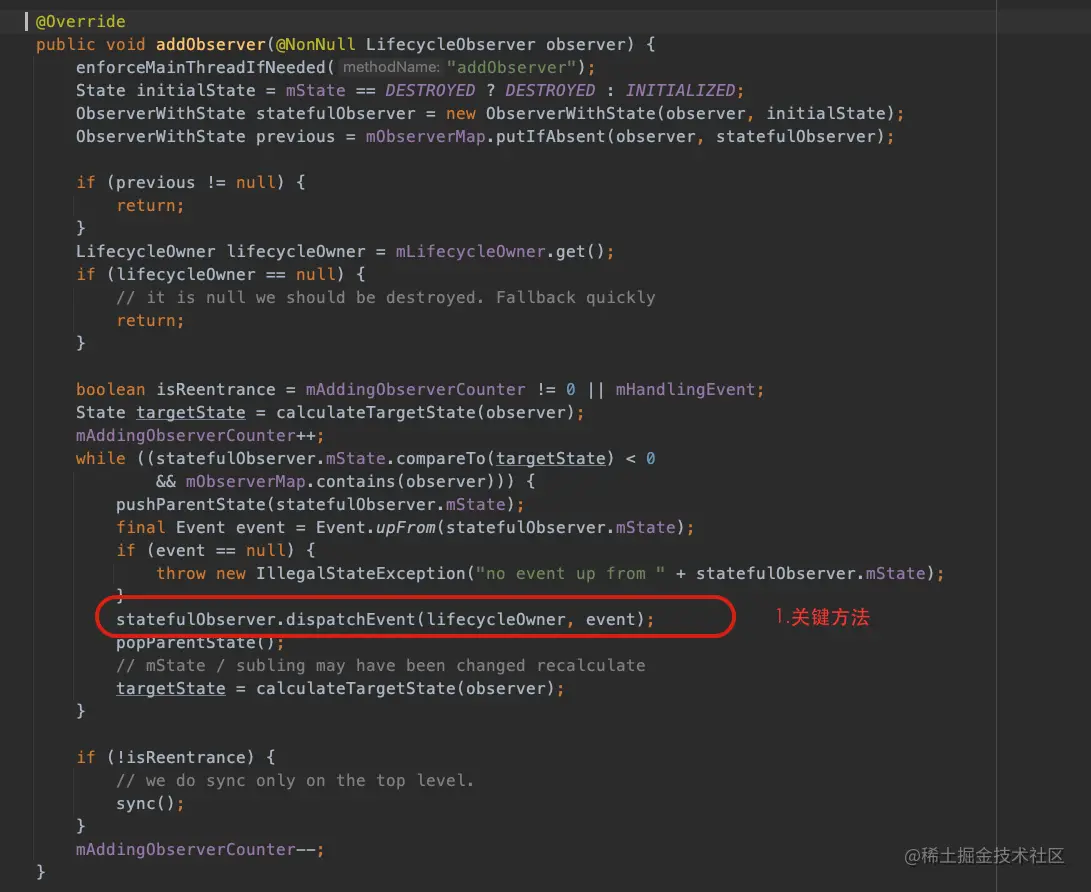Click isReentrance in its boolean declaration
The width and height of the screenshot is (1091, 892).
[x=216, y=390]
